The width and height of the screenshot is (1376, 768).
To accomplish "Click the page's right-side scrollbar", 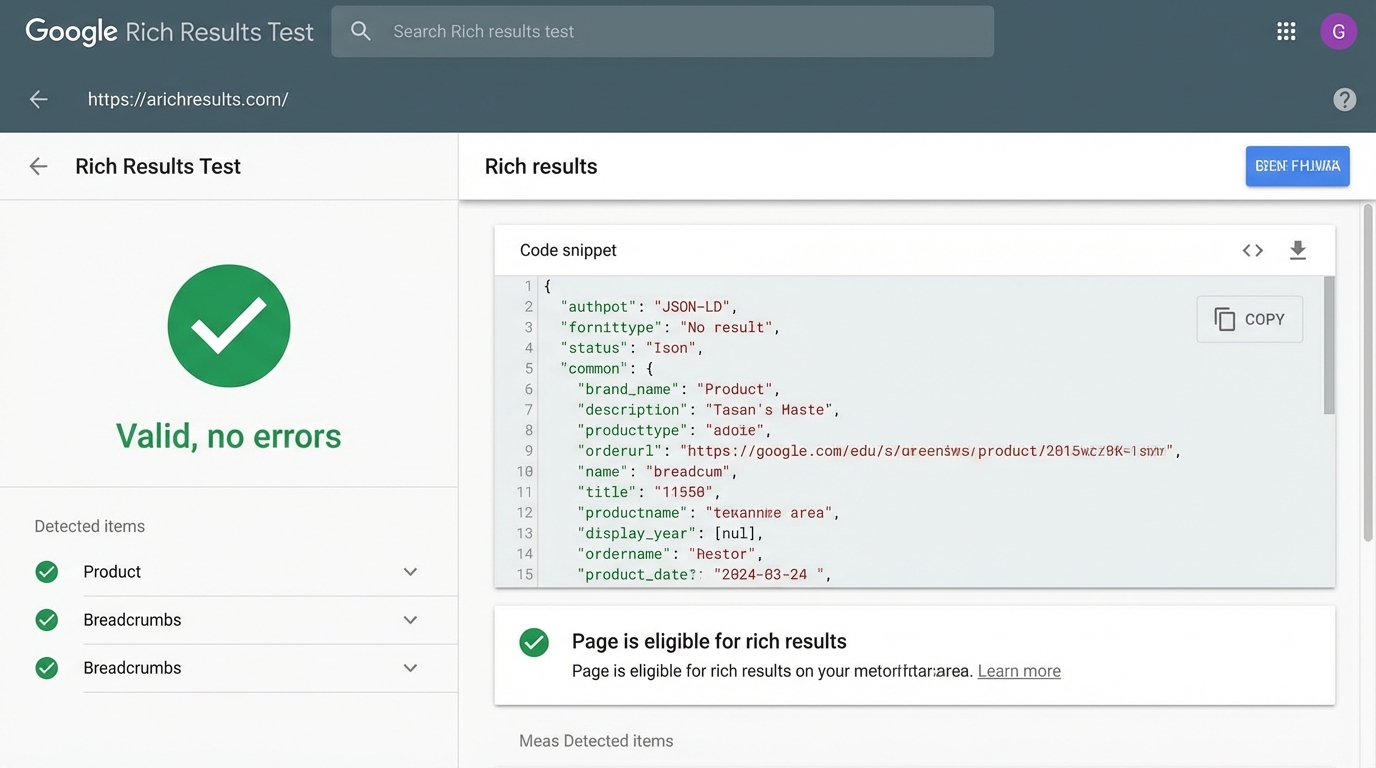I will point(1367,370).
